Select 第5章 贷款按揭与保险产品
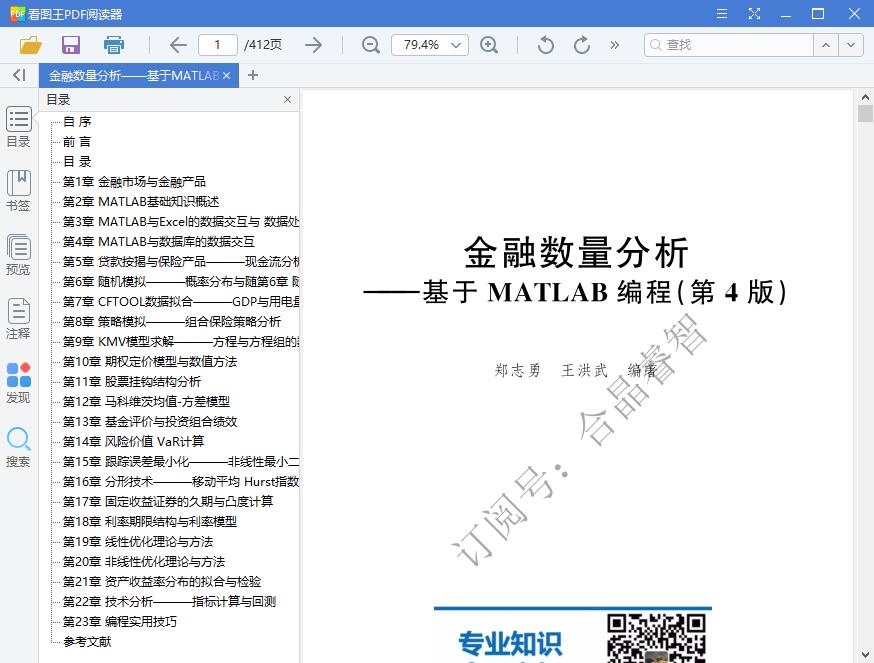The image size is (874, 663). point(181,262)
